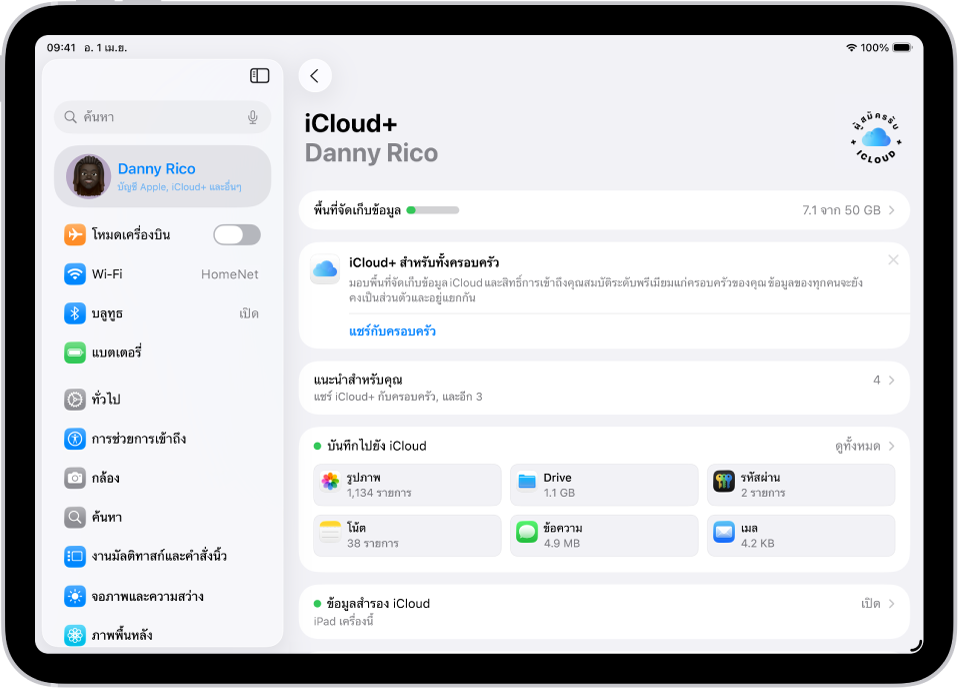Screen dimensions: 963x689
Task: Open รหัสผ่าน (Passwords) iCloud settings
Action: coord(800,484)
